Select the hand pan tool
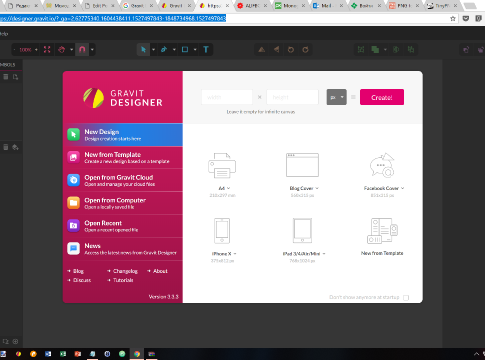Viewport: 485px width, 360px height. pos(61,50)
